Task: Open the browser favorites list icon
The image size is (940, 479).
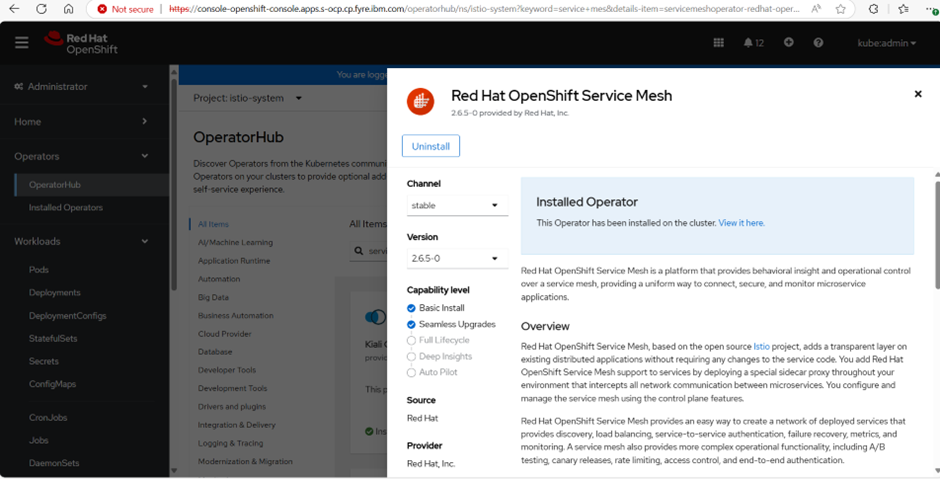Action: 903,9
